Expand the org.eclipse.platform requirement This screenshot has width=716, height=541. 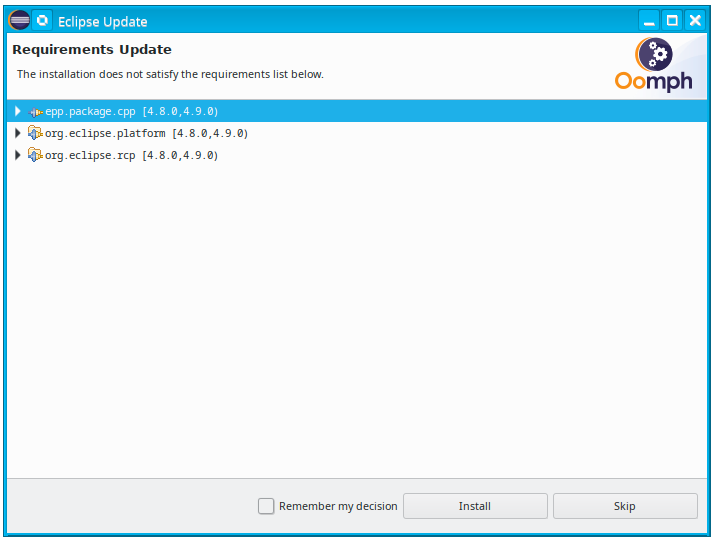pos(18,133)
